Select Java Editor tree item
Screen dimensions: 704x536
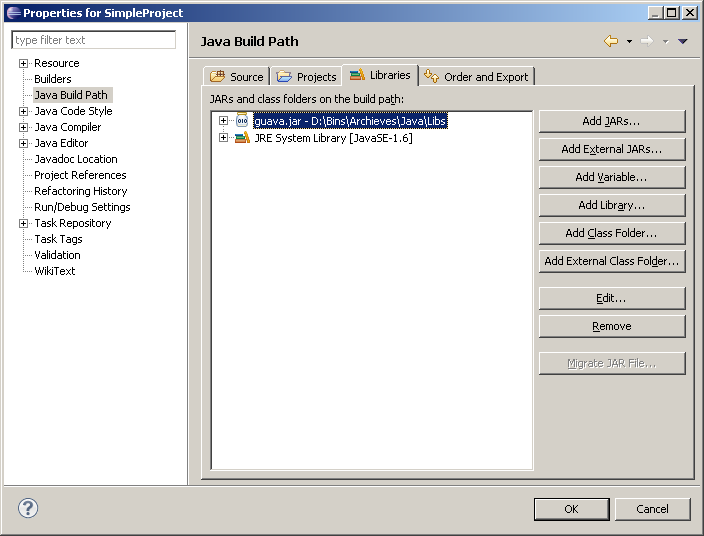coord(61,143)
